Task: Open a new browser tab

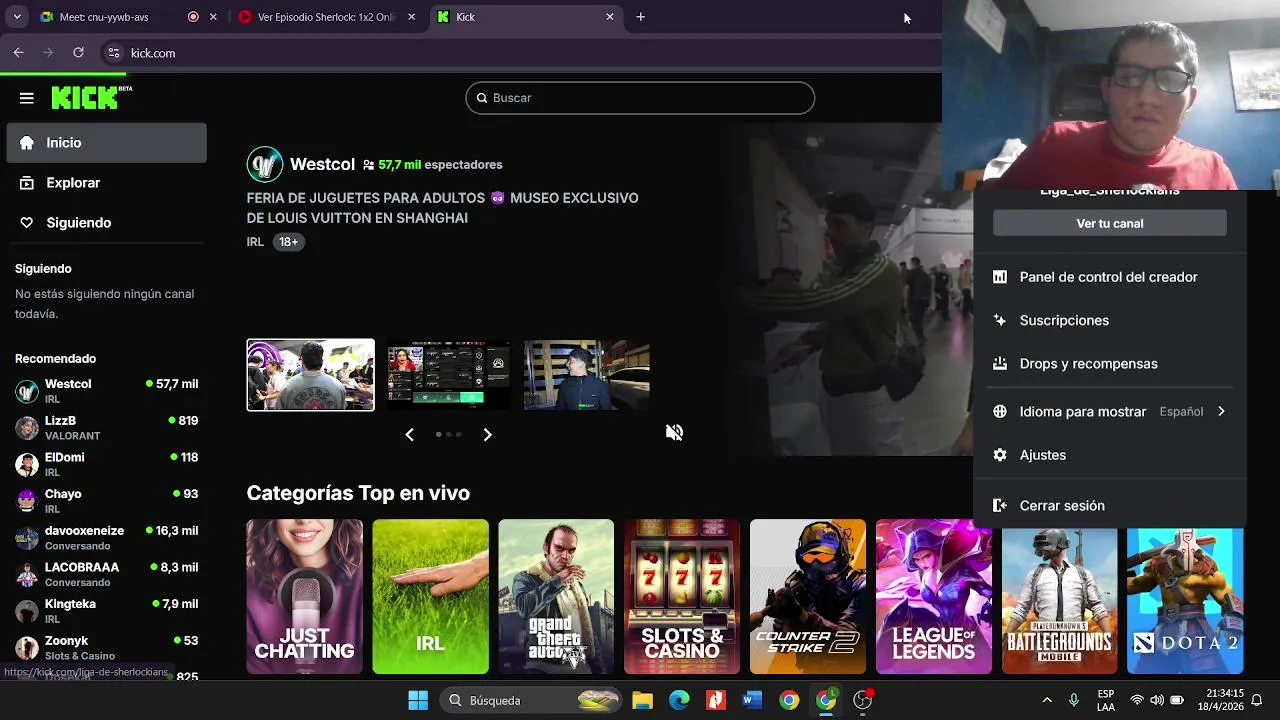Action: coord(641,17)
